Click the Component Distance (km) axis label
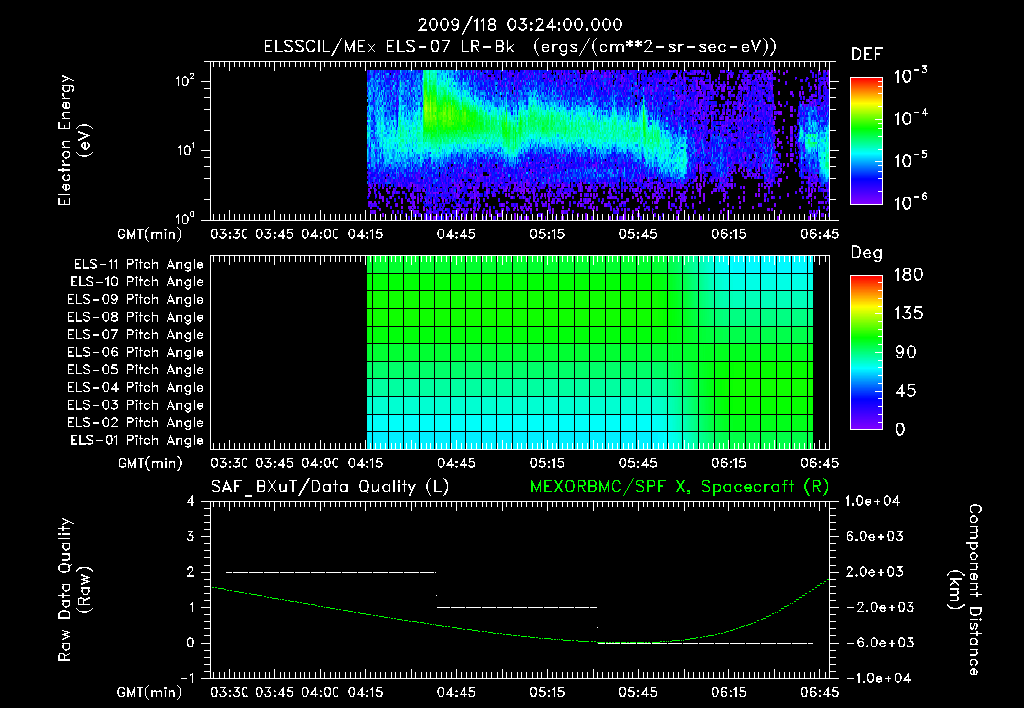Screen dimensions: 1024x708 pyautogui.click(x=965, y=590)
